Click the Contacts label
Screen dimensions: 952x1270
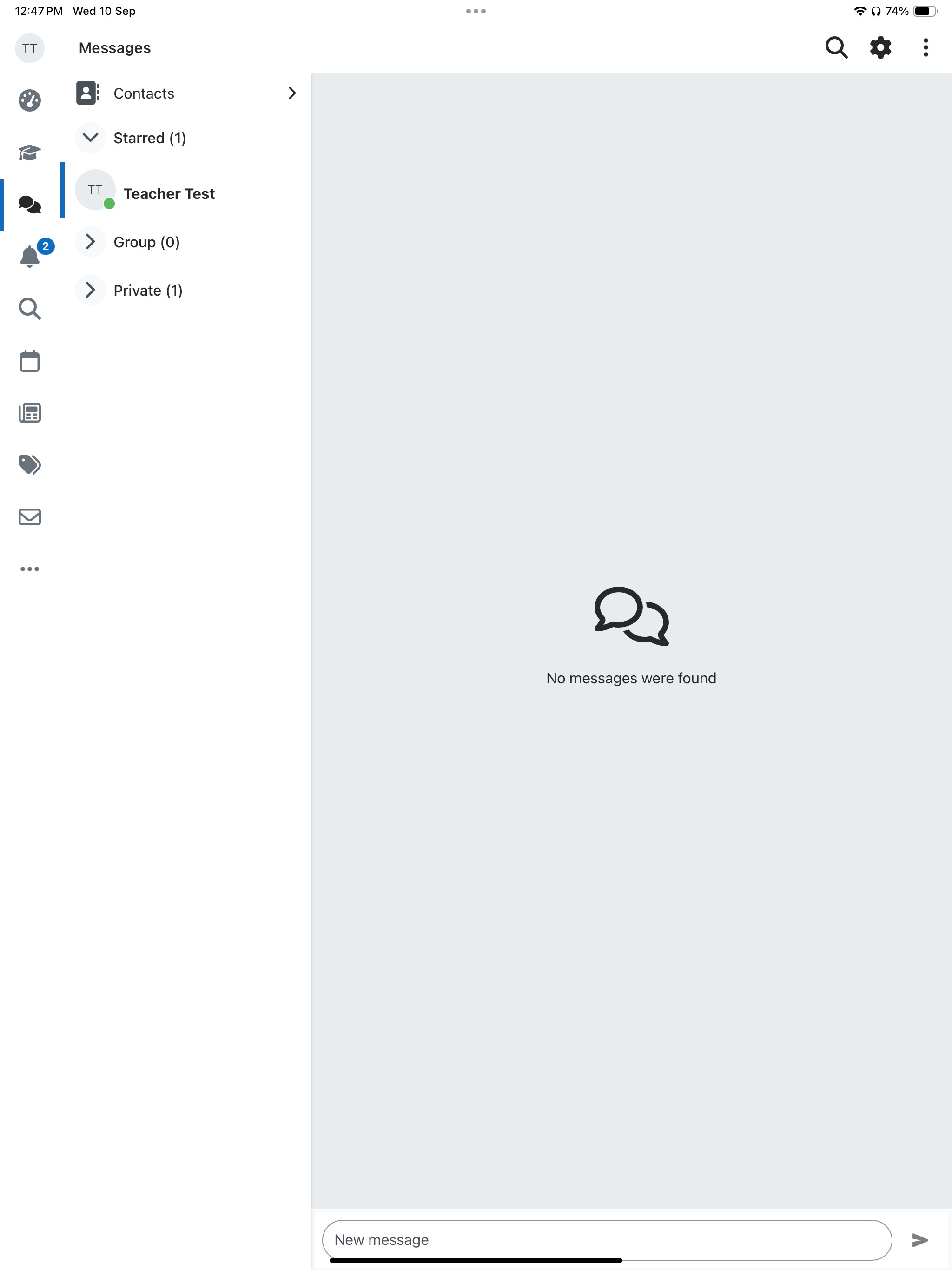point(144,93)
